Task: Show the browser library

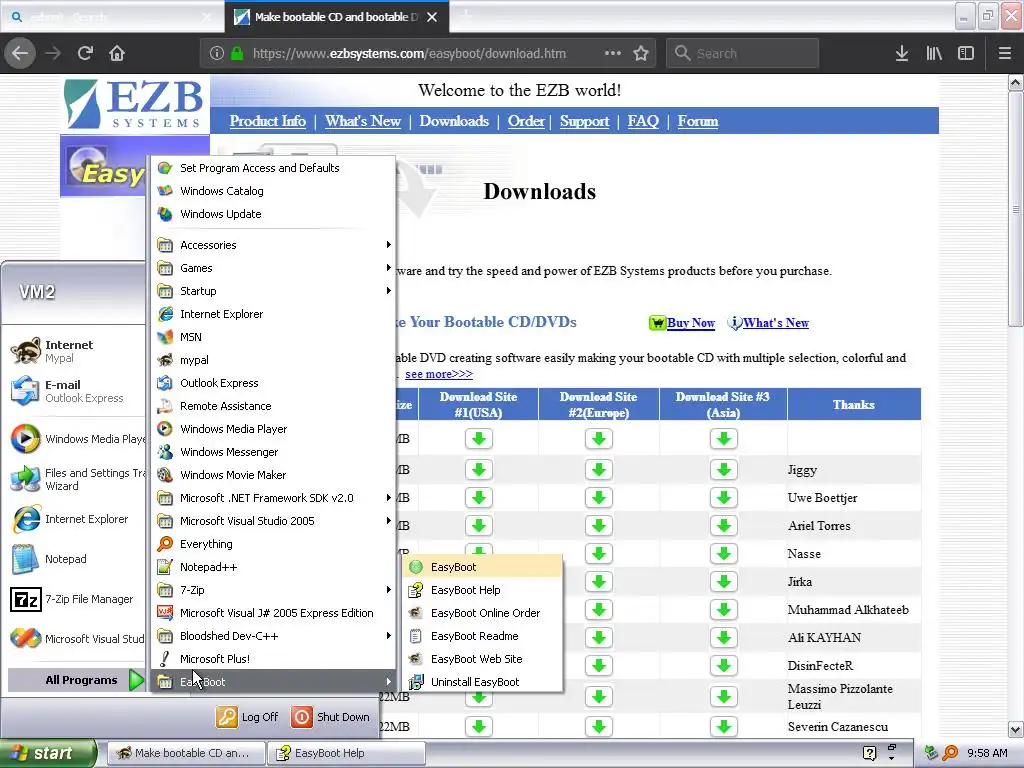Action: [934, 53]
